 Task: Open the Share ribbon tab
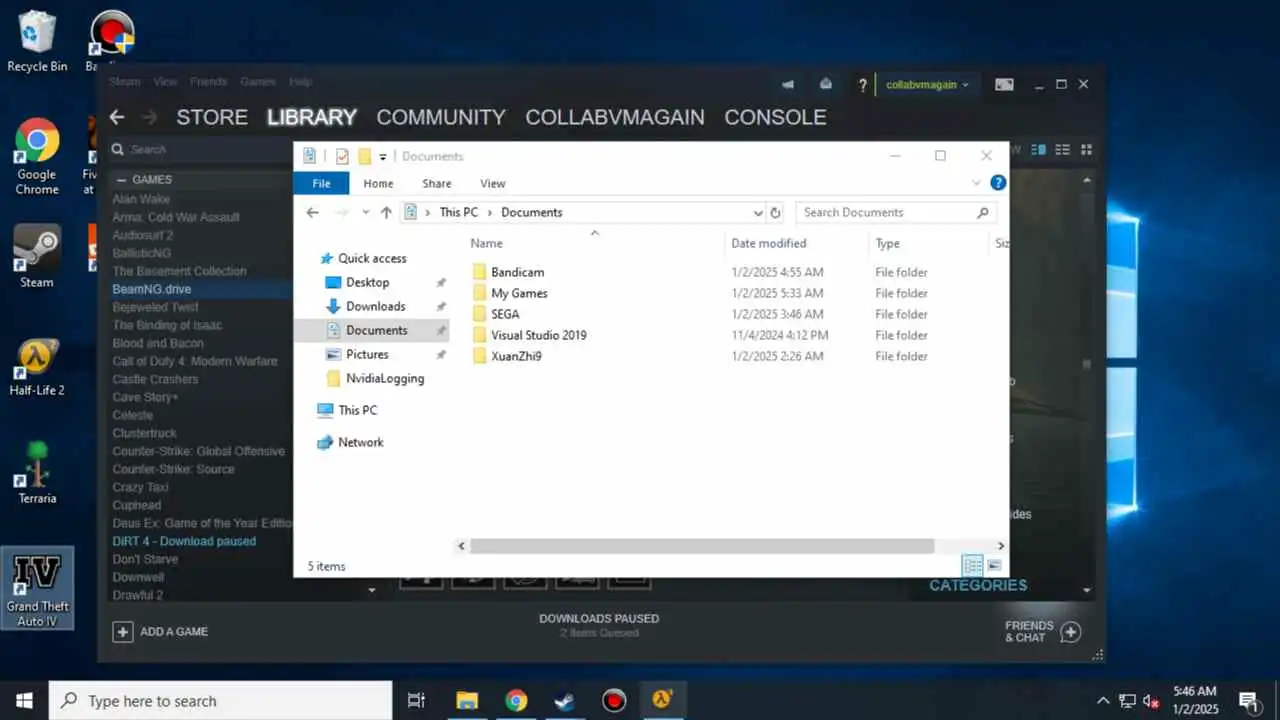pyautogui.click(x=437, y=183)
